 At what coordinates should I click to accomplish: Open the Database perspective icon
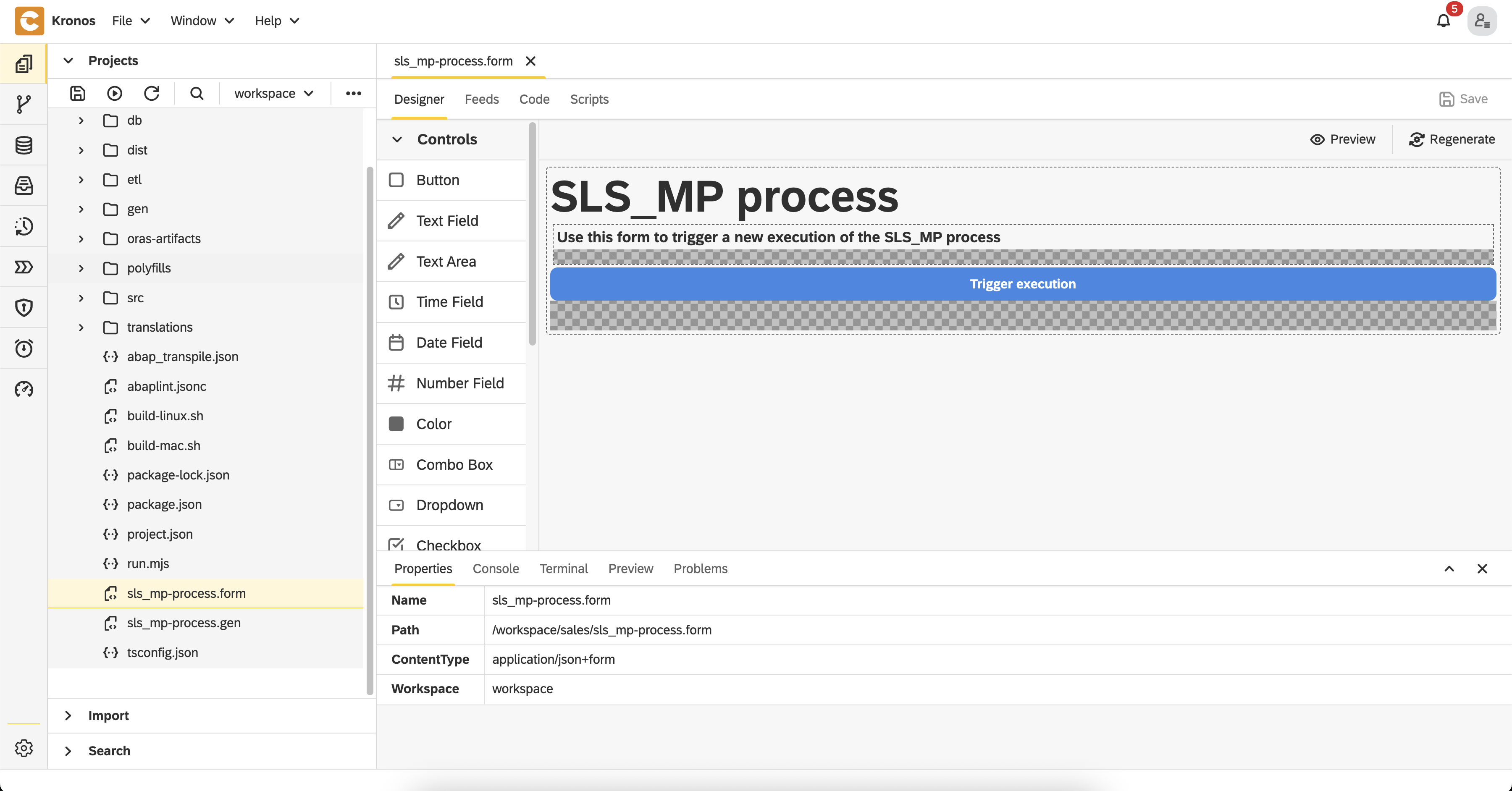click(24, 145)
